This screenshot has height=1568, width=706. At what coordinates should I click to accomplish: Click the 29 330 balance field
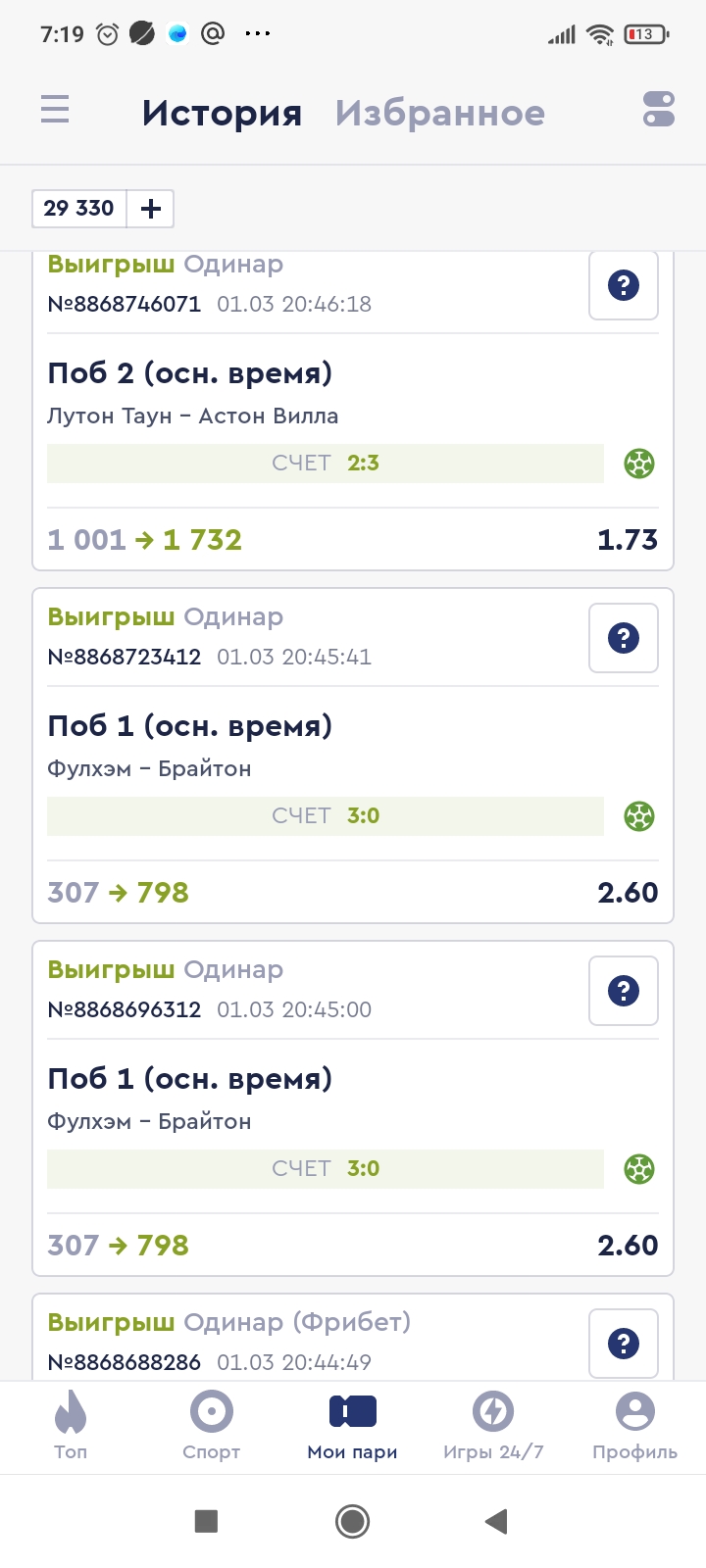(x=79, y=209)
